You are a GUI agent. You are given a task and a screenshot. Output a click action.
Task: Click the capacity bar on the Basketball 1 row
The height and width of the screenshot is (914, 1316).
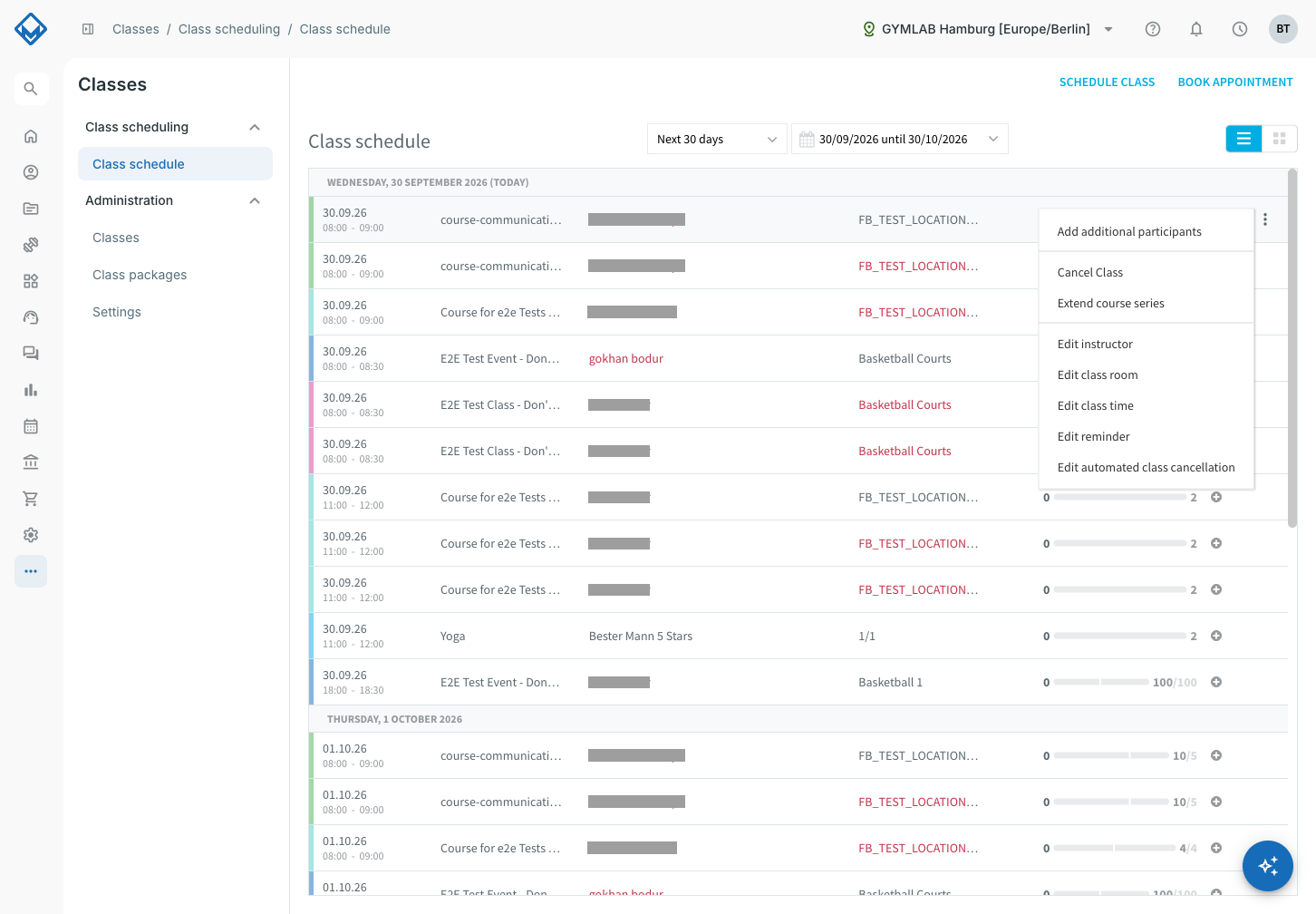pyautogui.click(x=1101, y=682)
